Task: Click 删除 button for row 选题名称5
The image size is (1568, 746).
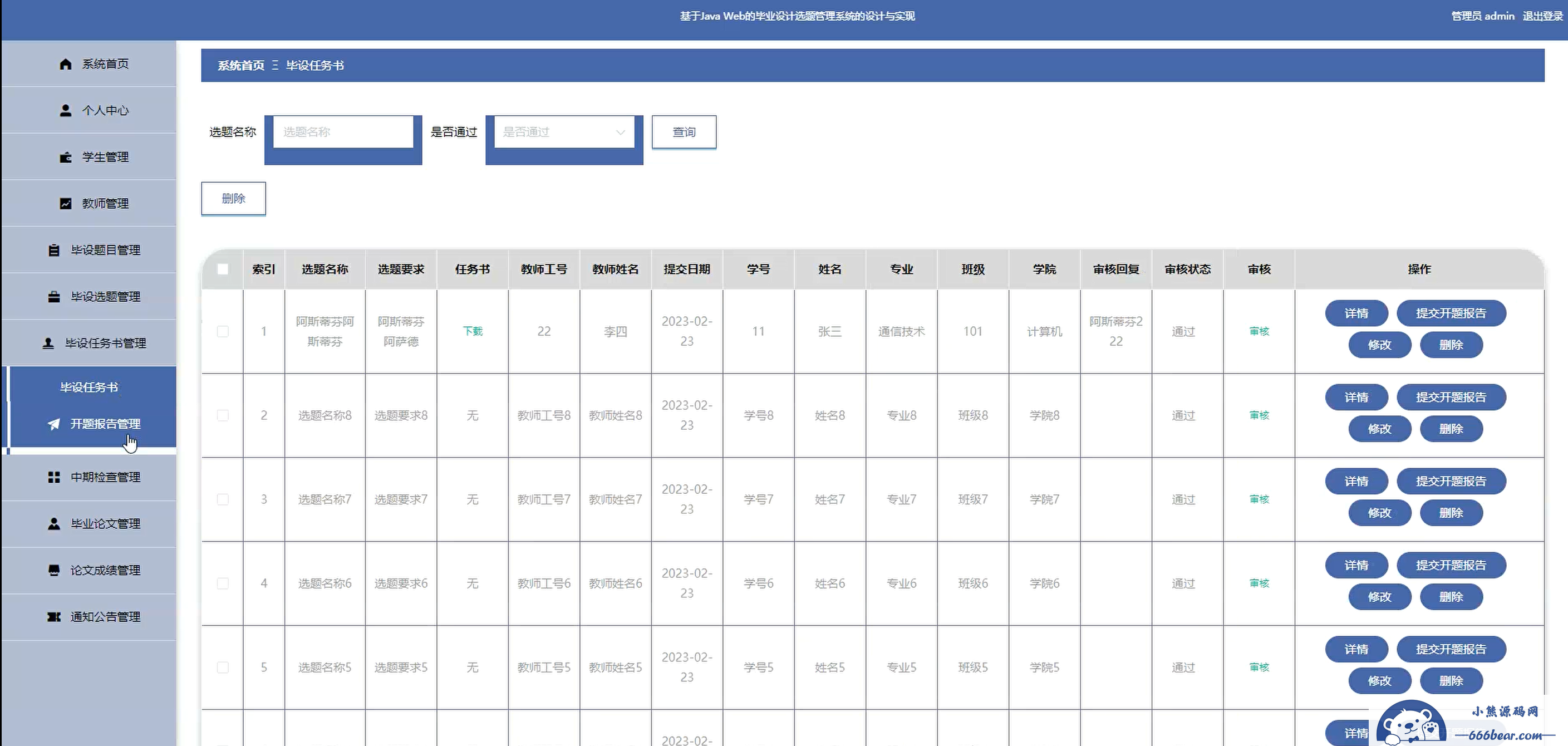Action: [x=1451, y=681]
